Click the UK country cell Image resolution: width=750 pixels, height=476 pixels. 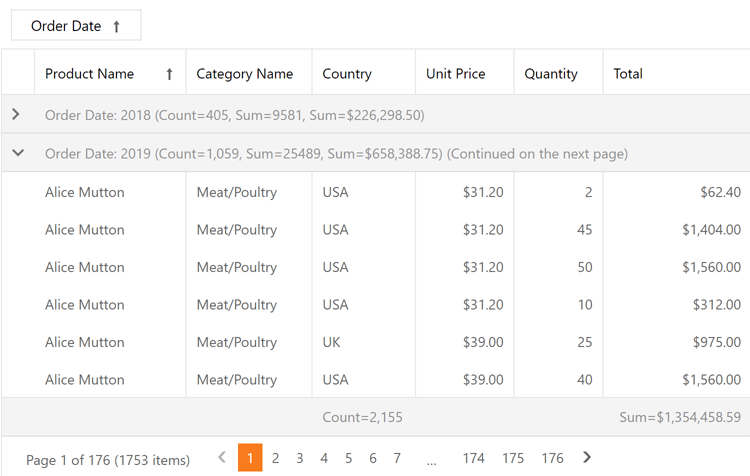coord(332,342)
